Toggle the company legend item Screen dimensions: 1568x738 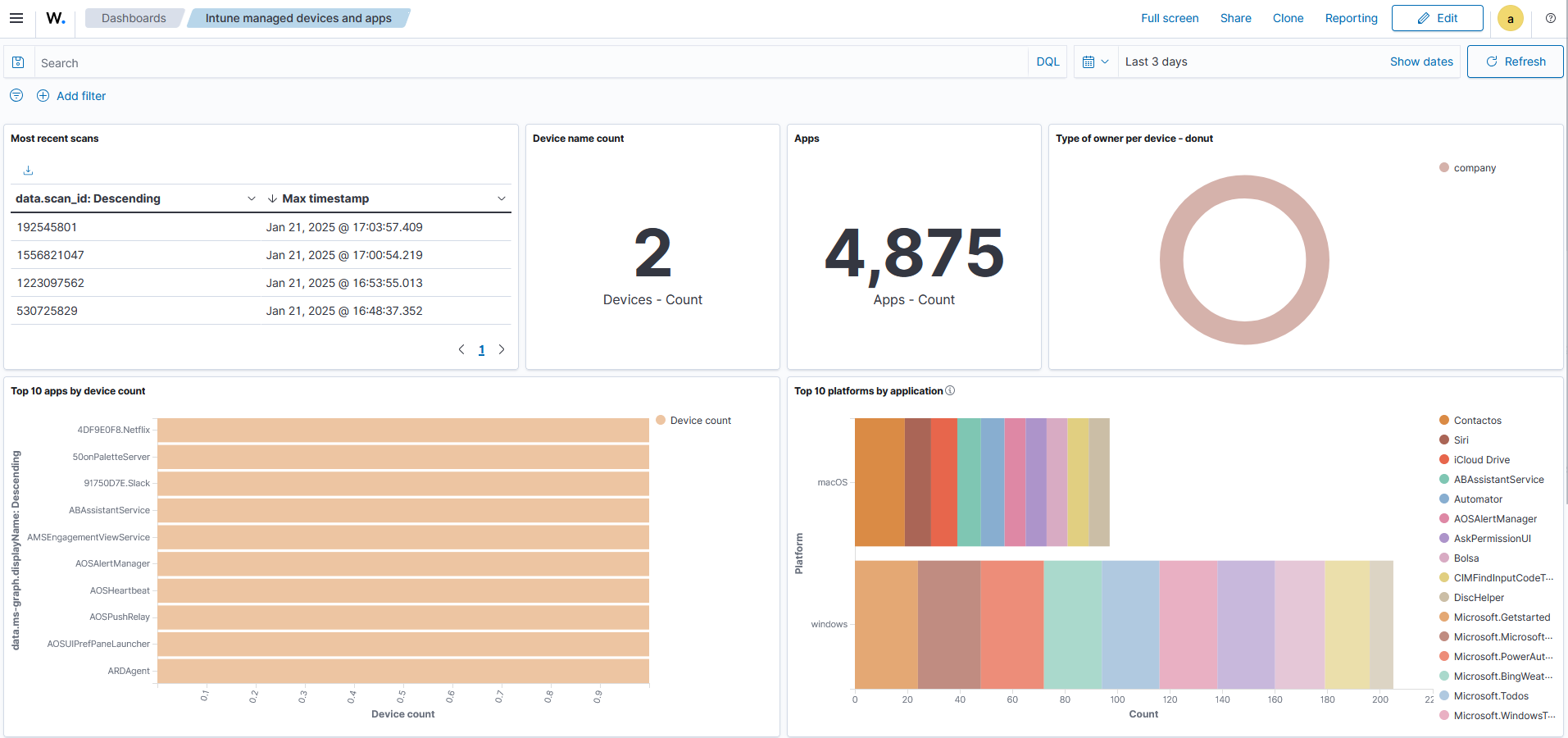point(1474,168)
